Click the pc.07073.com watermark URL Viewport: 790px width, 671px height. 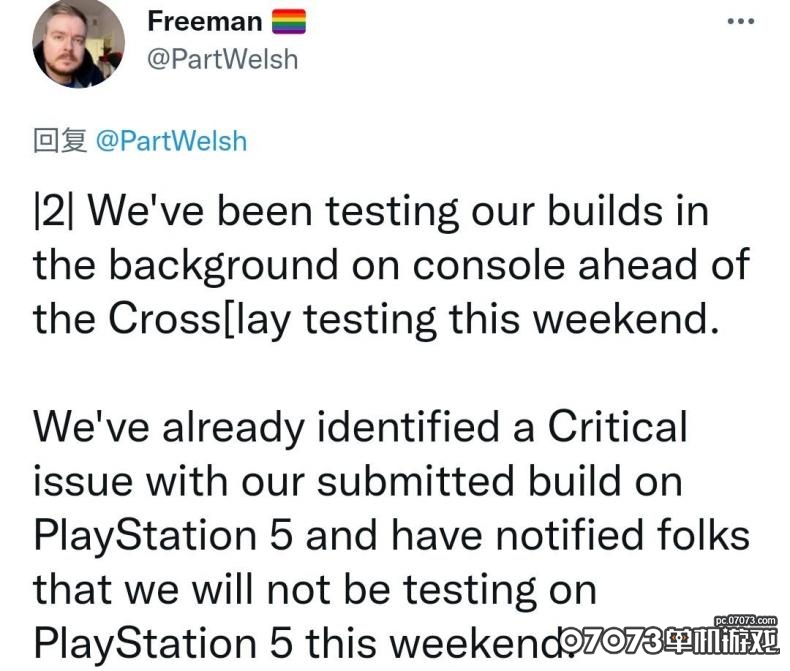tap(746, 620)
